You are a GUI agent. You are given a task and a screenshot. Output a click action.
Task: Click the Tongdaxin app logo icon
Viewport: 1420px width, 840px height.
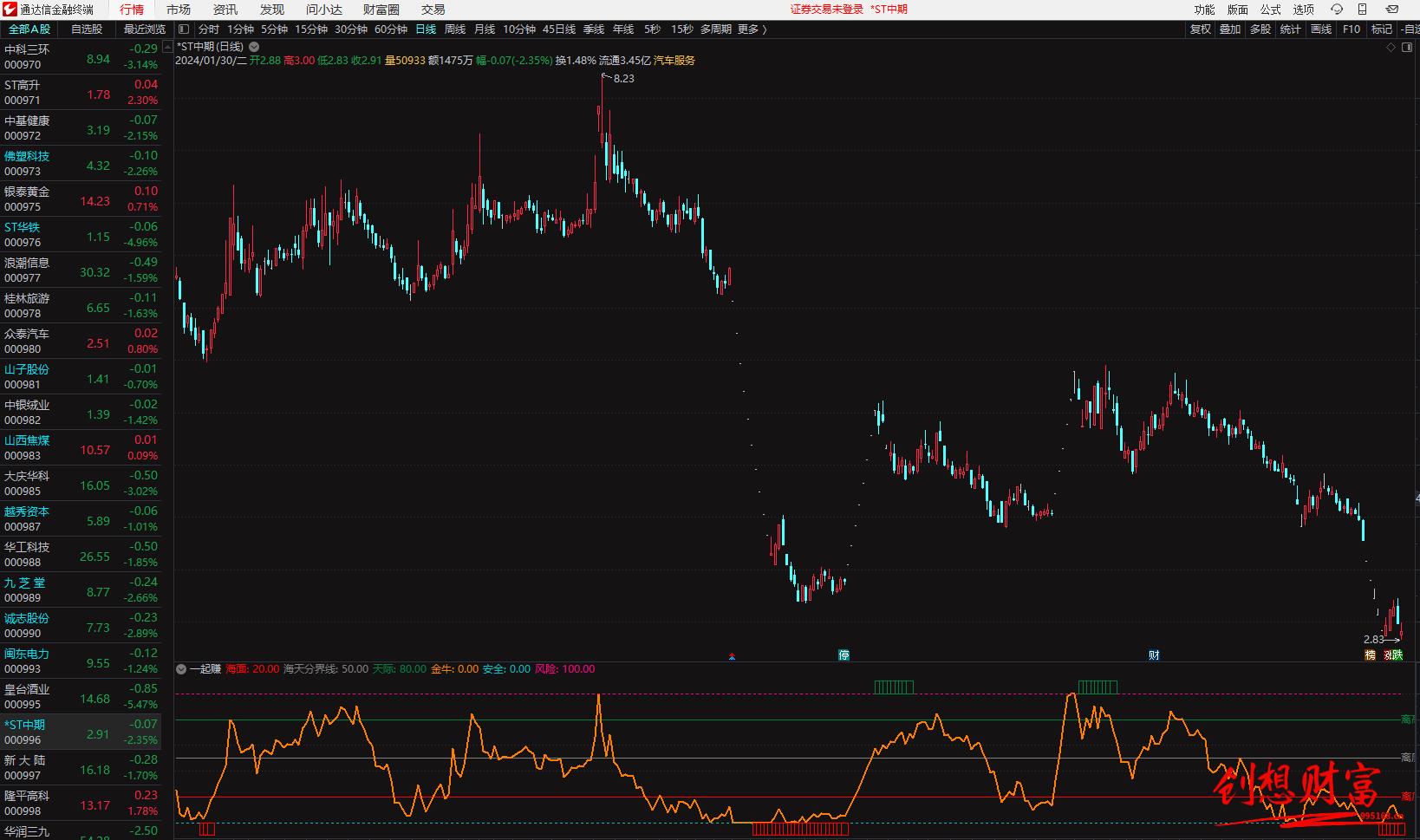click(10, 10)
